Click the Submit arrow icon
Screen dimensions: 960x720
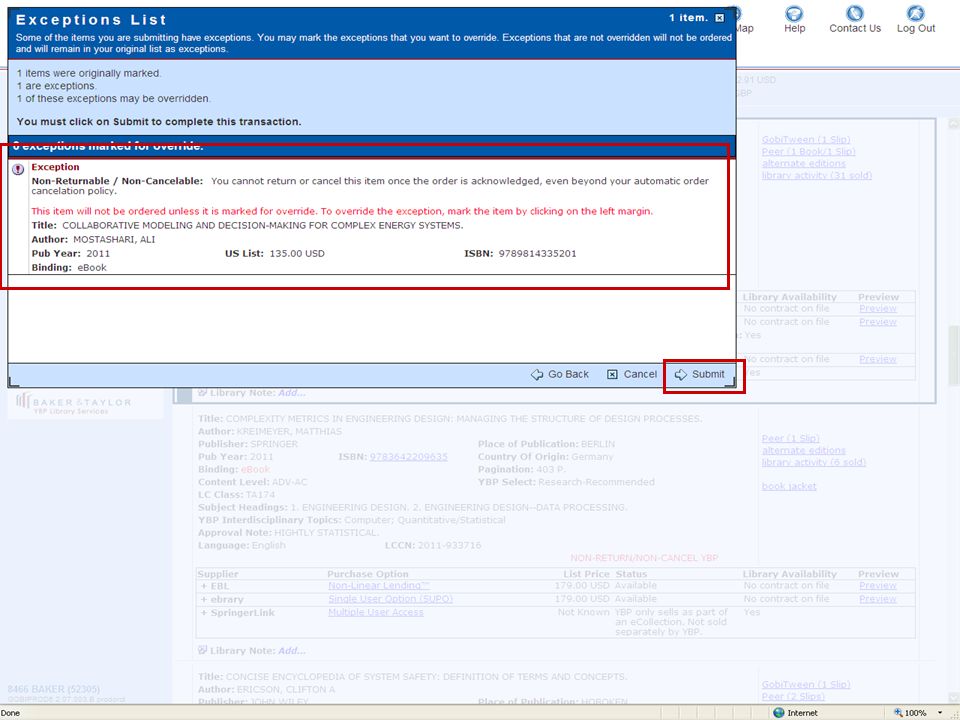point(681,374)
